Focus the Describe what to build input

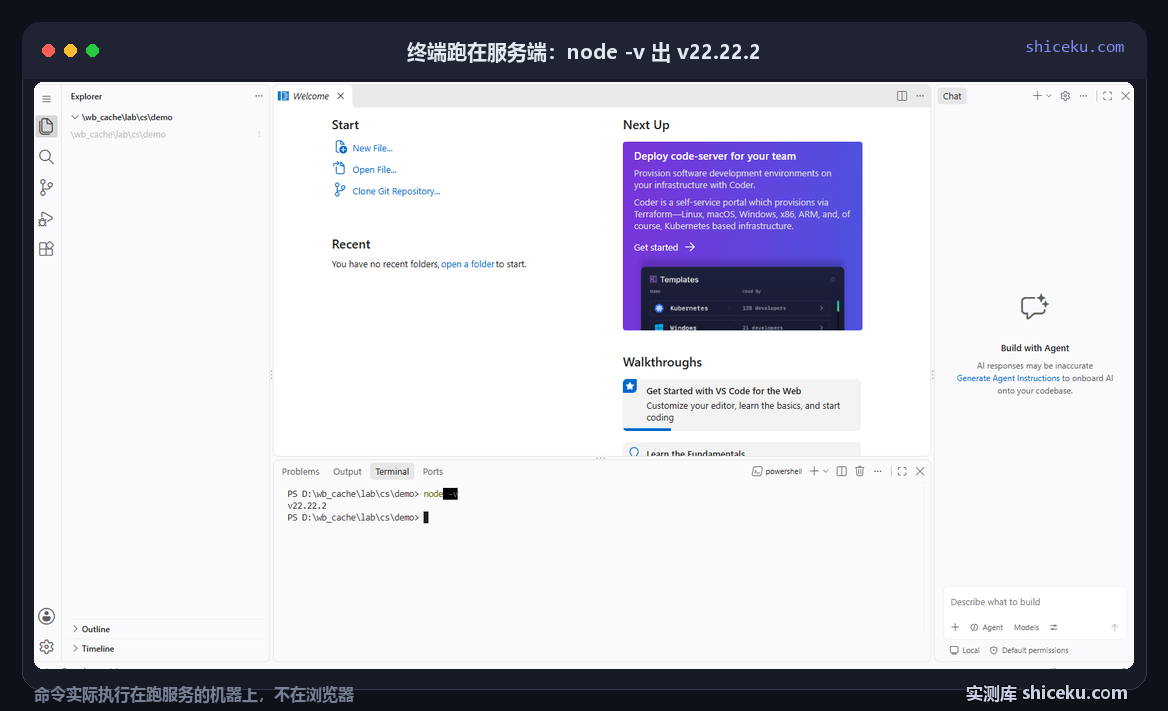coord(1035,602)
